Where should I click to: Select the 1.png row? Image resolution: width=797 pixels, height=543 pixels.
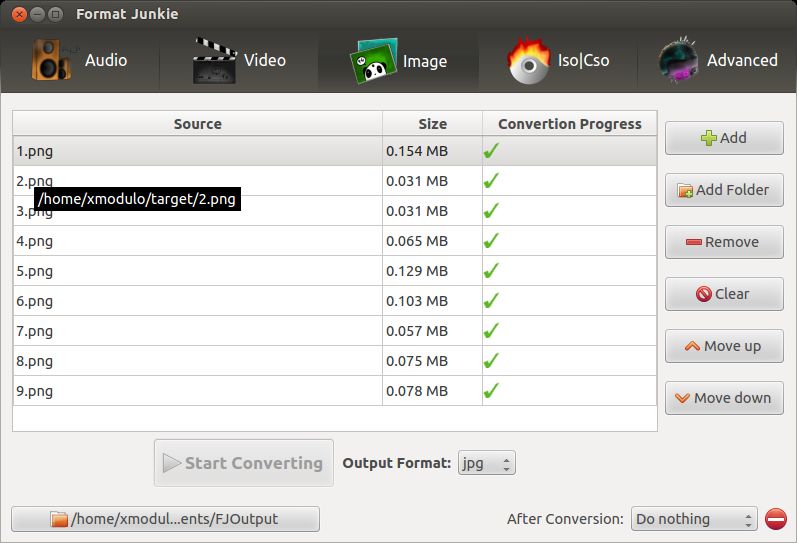tap(335, 151)
